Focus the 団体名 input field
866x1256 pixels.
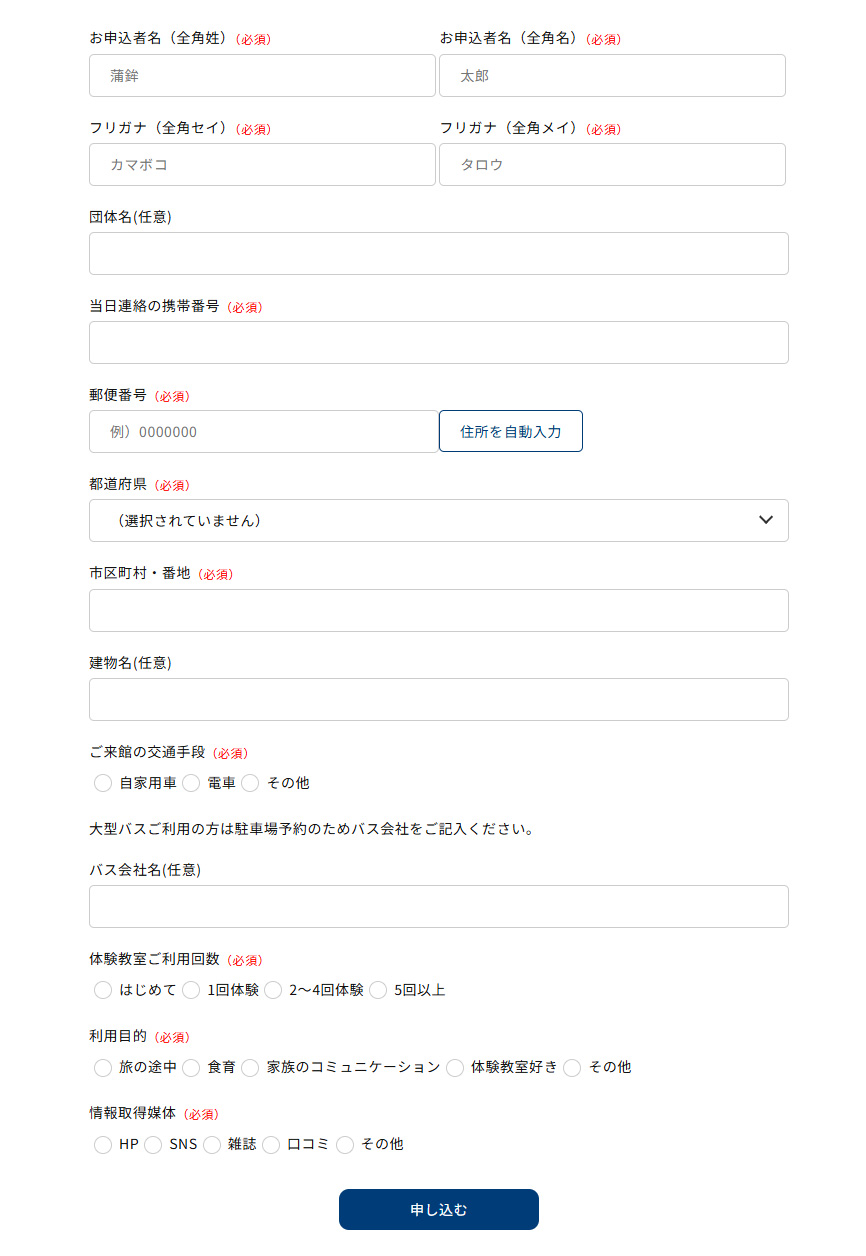[439, 253]
